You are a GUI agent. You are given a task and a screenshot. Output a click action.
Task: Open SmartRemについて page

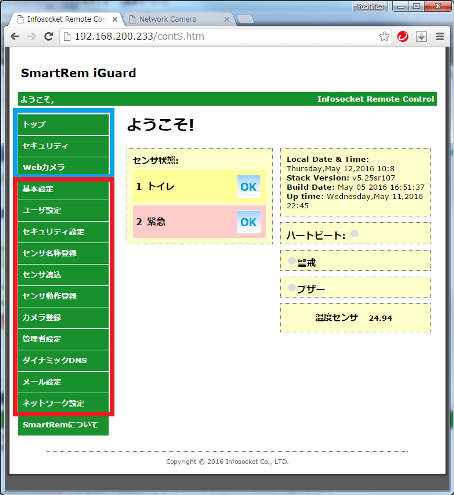[x=63, y=425]
